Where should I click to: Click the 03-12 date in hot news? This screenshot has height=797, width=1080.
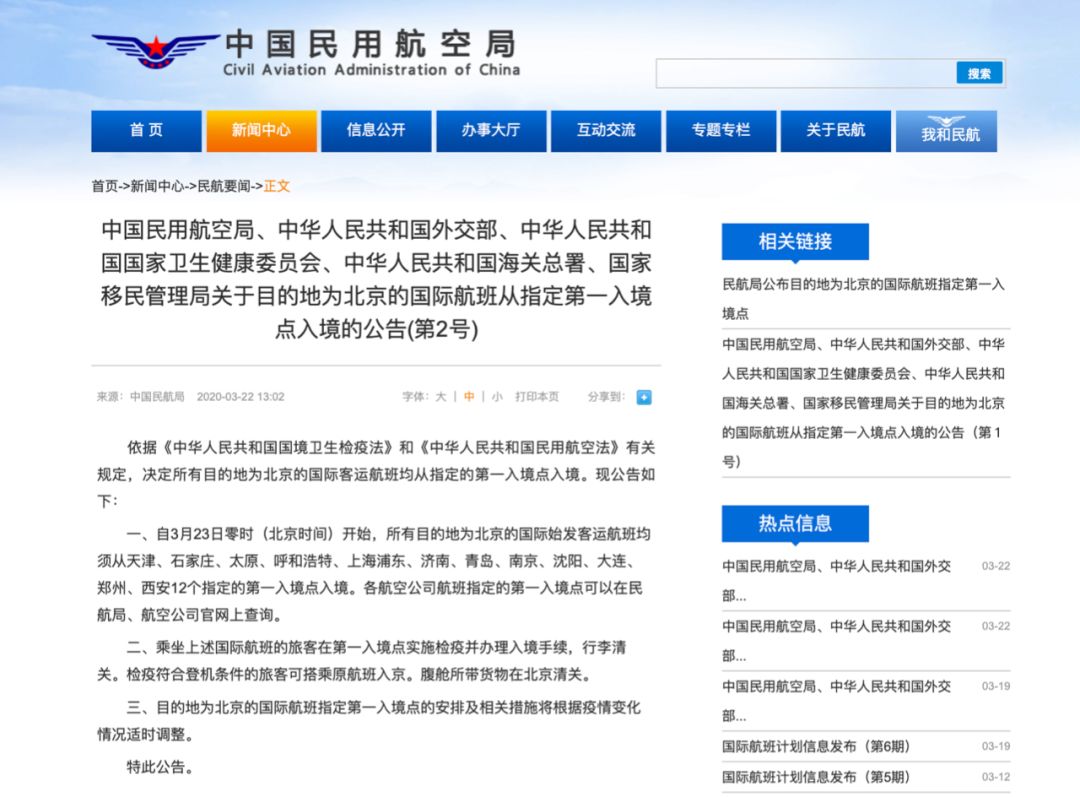point(996,777)
